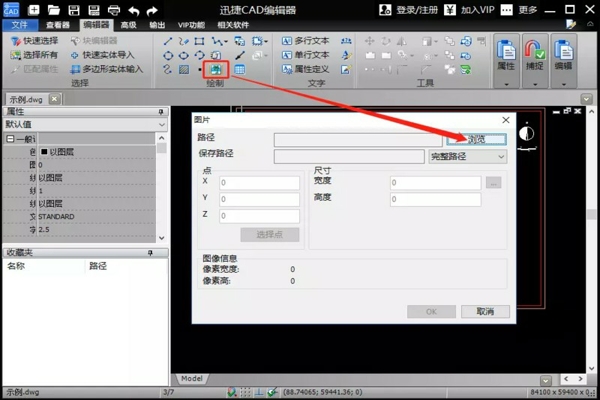The image size is (600, 400).
Task: Click Polygon Entity Input tool
Action: [107, 69]
